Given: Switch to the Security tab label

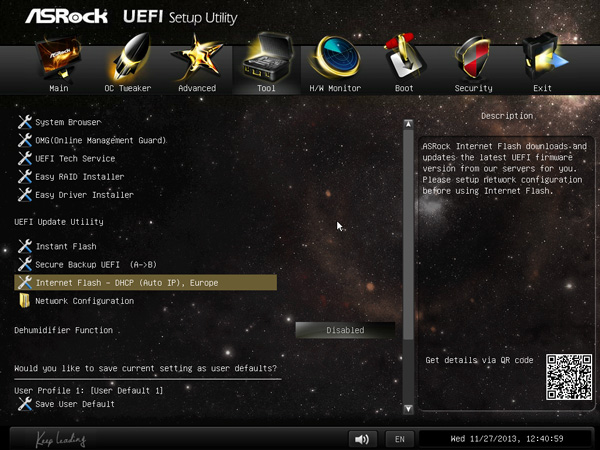Looking at the screenshot, I should coord(473,88).
